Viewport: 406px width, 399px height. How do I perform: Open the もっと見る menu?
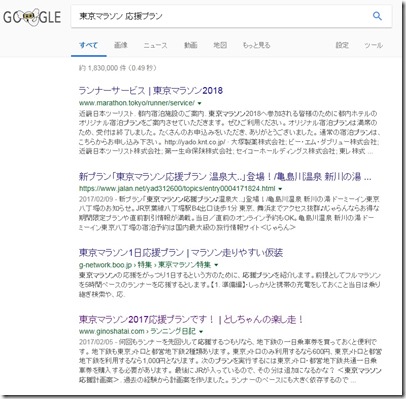(256, 45)
